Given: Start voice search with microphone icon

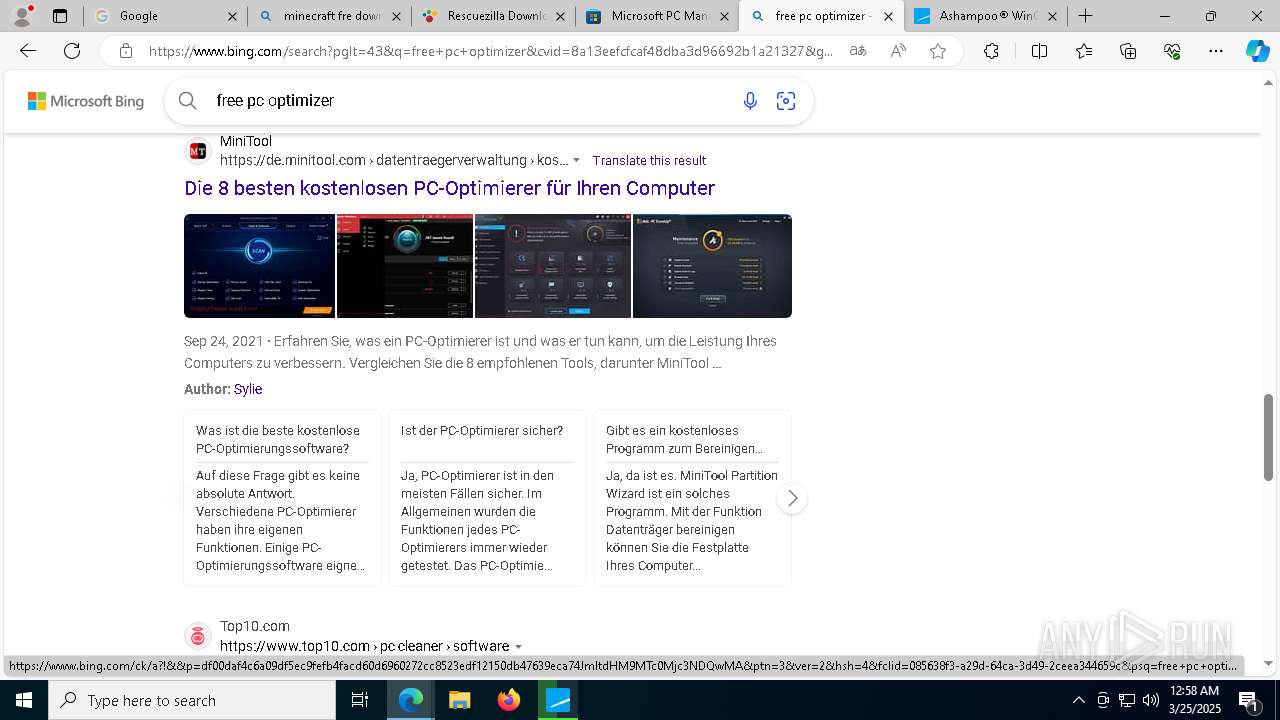Looking at the screenshot, I should [x=750, y=100].
